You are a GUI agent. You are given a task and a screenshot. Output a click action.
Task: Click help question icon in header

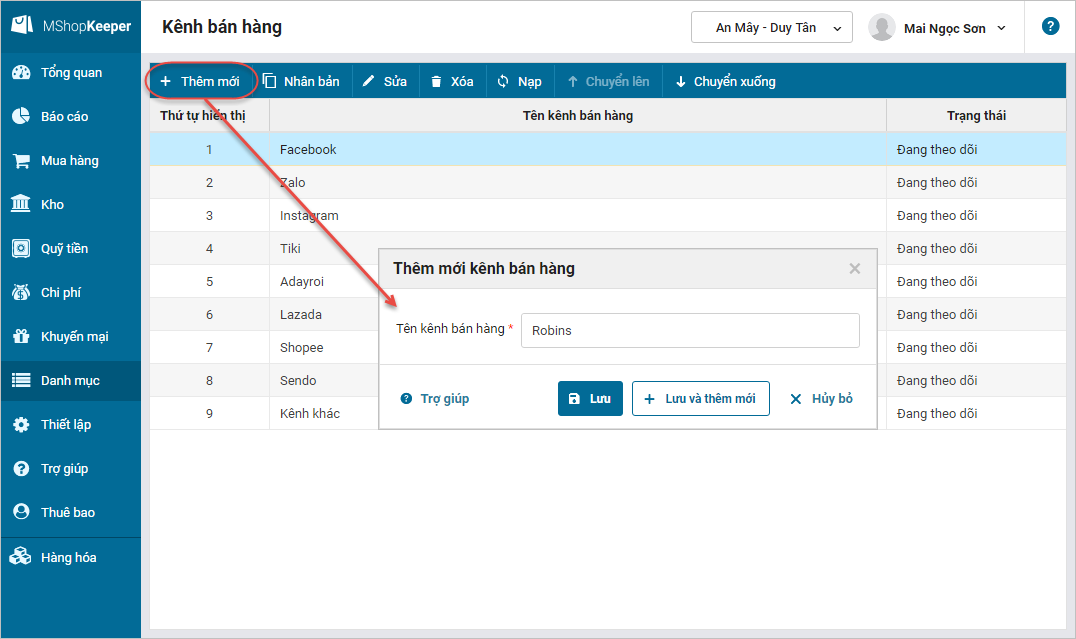click(x=1050, y=26)
